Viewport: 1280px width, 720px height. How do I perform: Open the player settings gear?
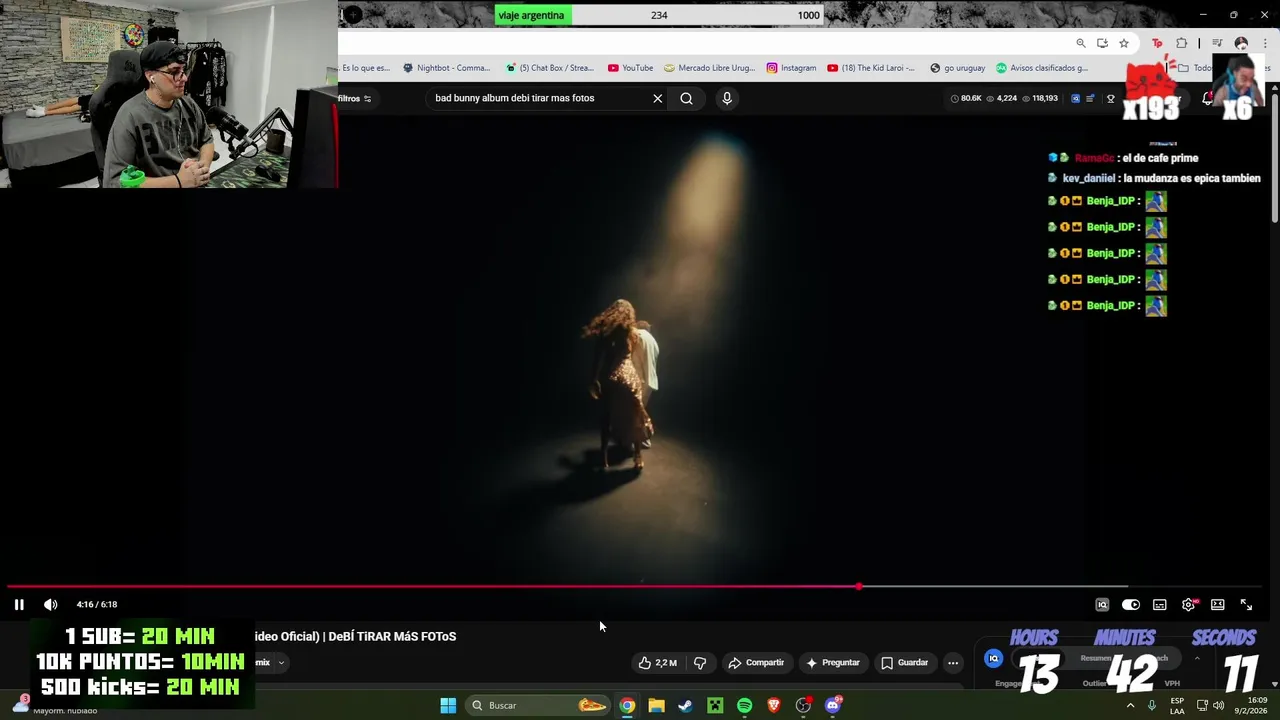[x=1189, y=605]
